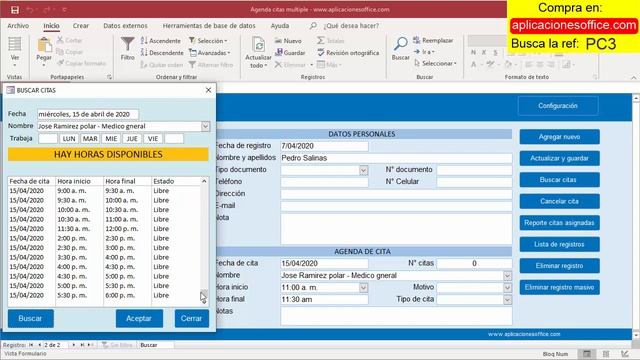The image size is (640, 360).
Task: Toggle the JUE workday box
Action: [x=132, y=139]
